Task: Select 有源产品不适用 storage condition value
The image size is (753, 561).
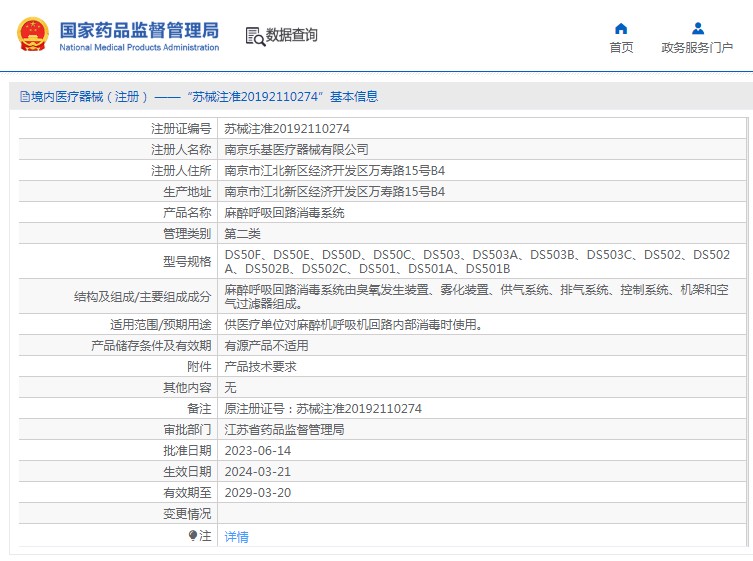Action: tap(267, 346)
